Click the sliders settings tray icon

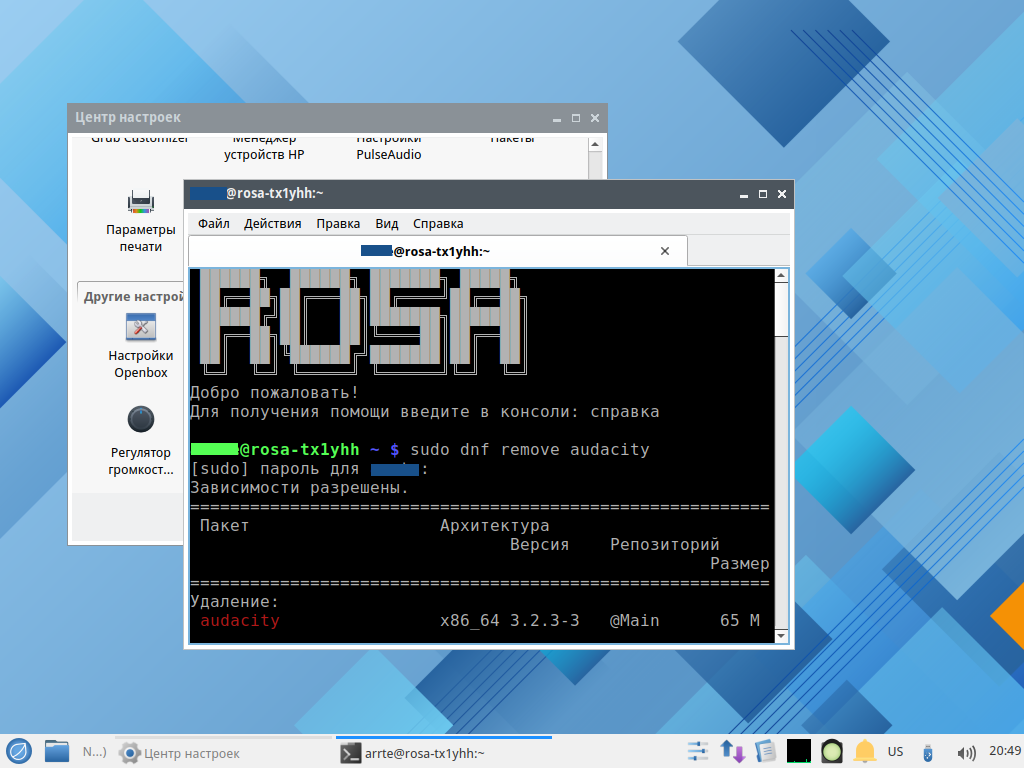tap(698, 751)
